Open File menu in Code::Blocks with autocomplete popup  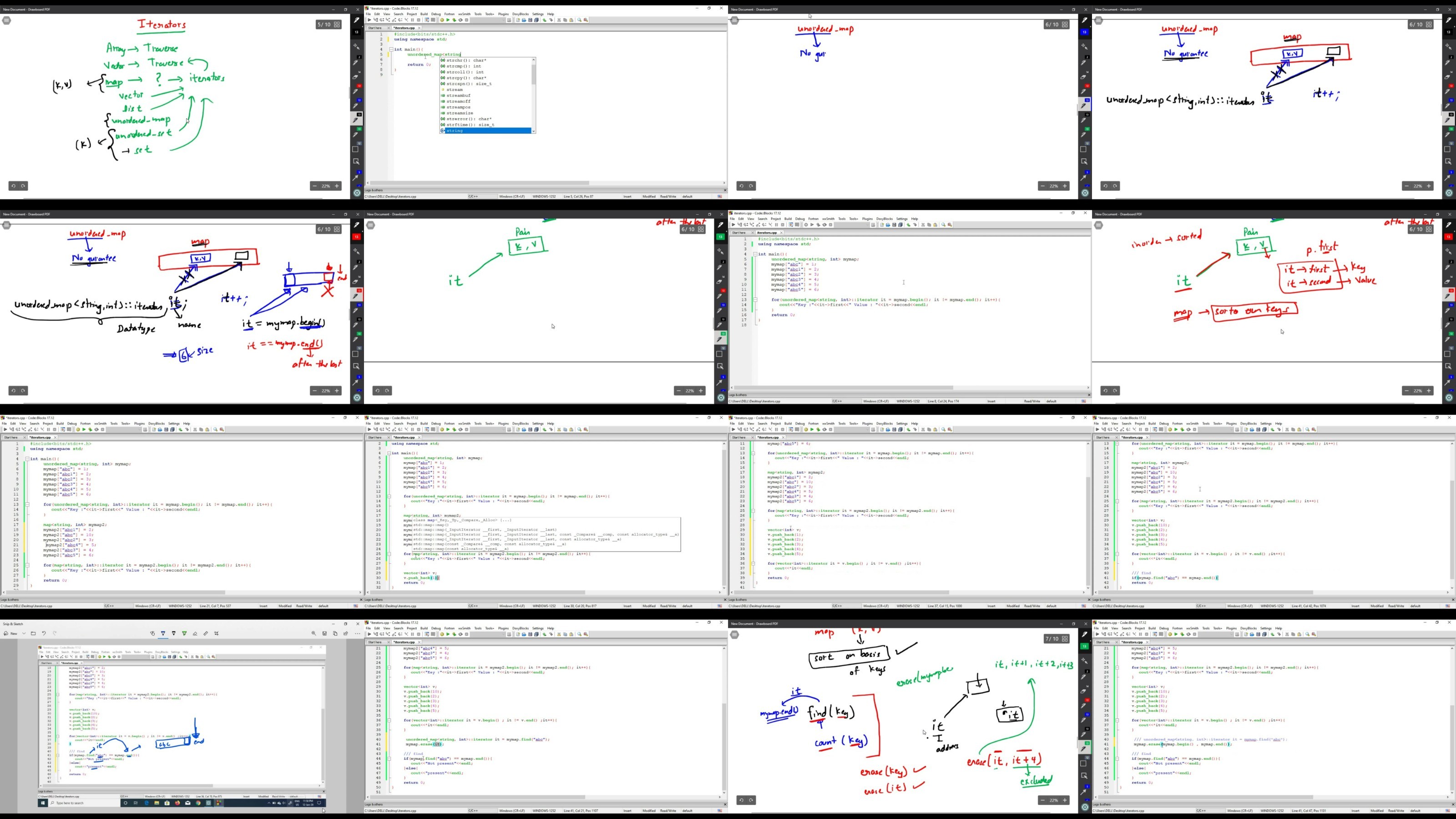[x=369, y=14]
